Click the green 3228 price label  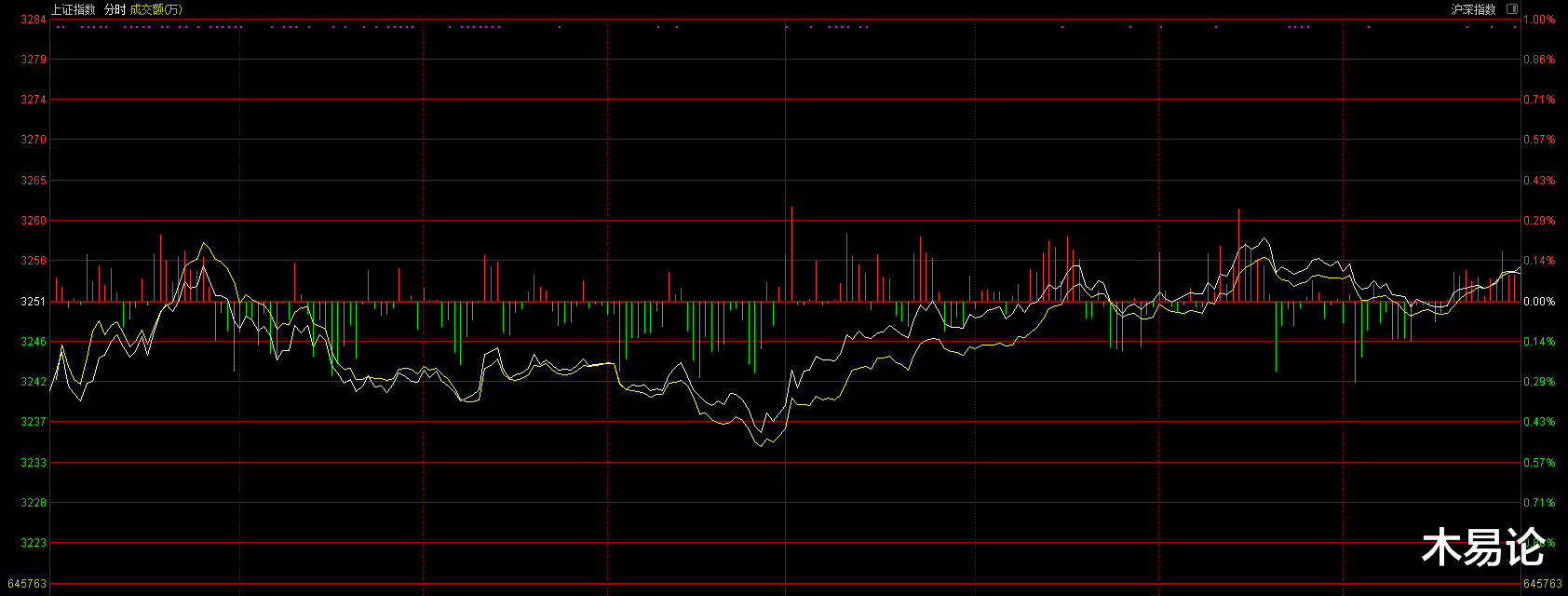point(34,503)
